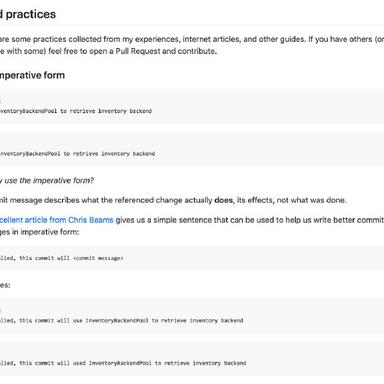The height and width of the screenshot is (384, 384).
Task: Open the Chris Beams article link
Action: pyautogui.click(x=57, y=220)
